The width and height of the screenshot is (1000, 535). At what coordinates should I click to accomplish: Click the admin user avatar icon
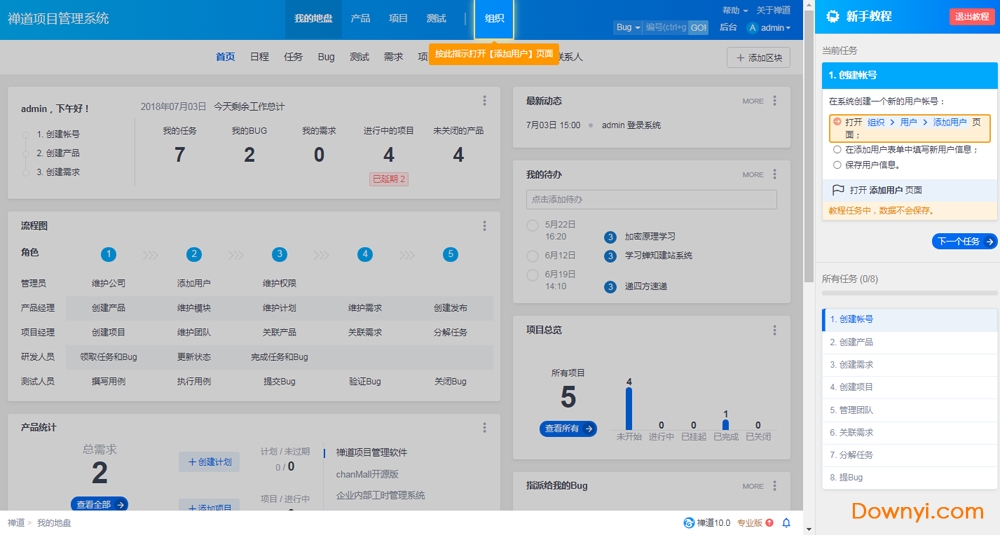tap(752, 28)
